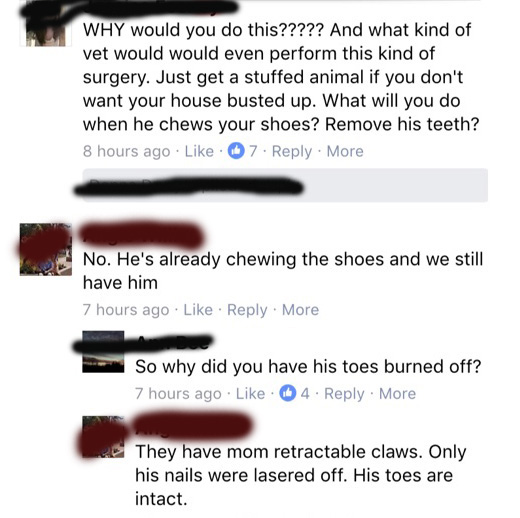
Task: Open More options on the 8 hours ago comment
Action: click(x=345, y=151)
